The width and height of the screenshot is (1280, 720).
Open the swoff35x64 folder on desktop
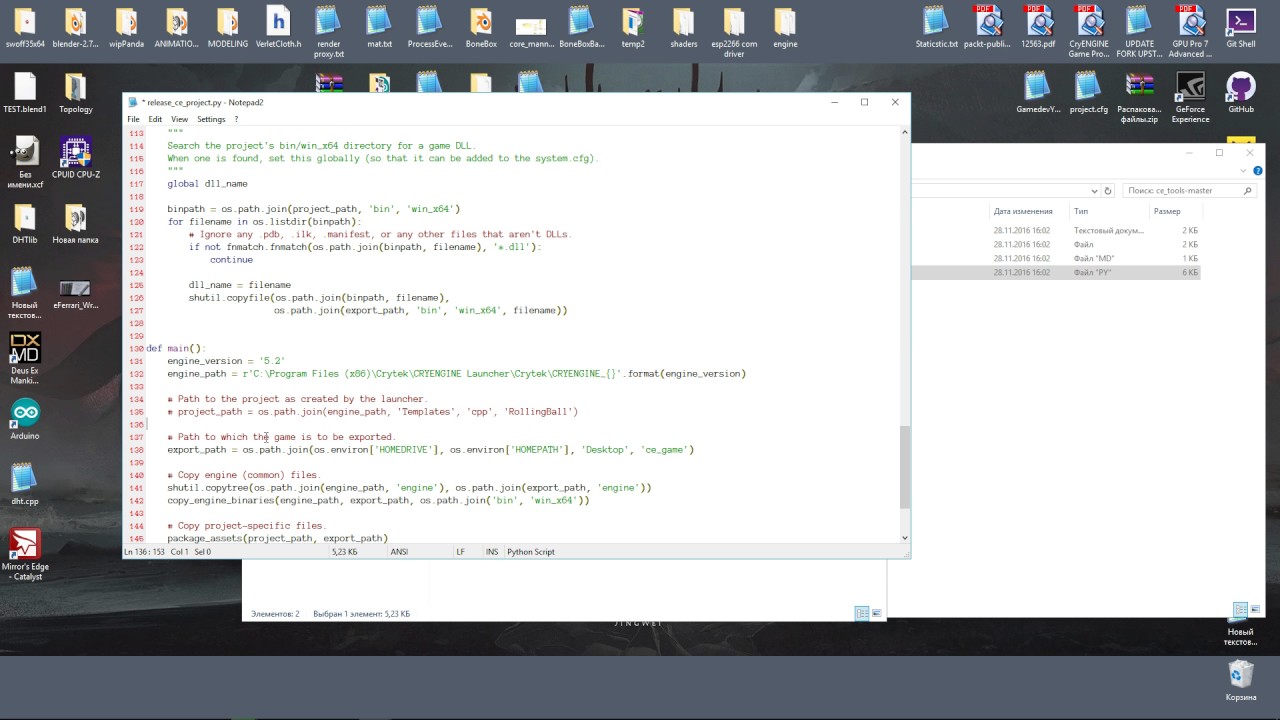pos(25,28)
